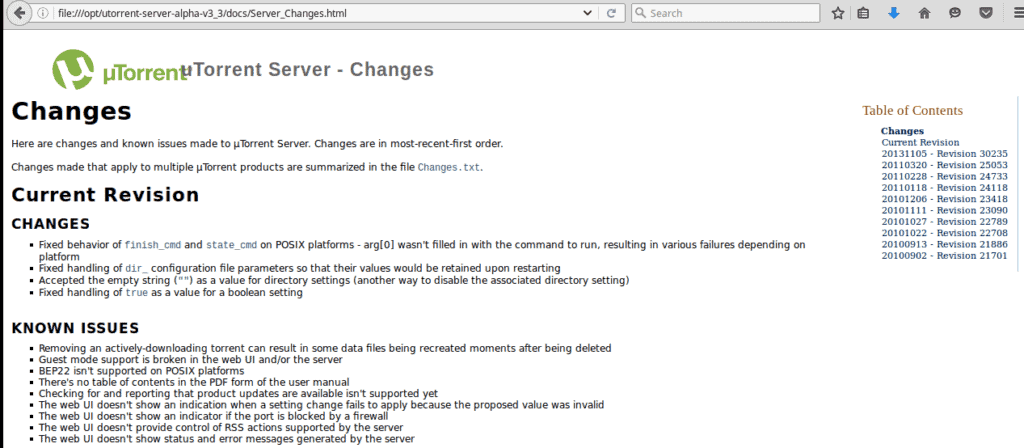Screen dimensions: 1024x448
Task: Click the 'Checking for and reporting that product updates' bullet
Action: [238, 393]
